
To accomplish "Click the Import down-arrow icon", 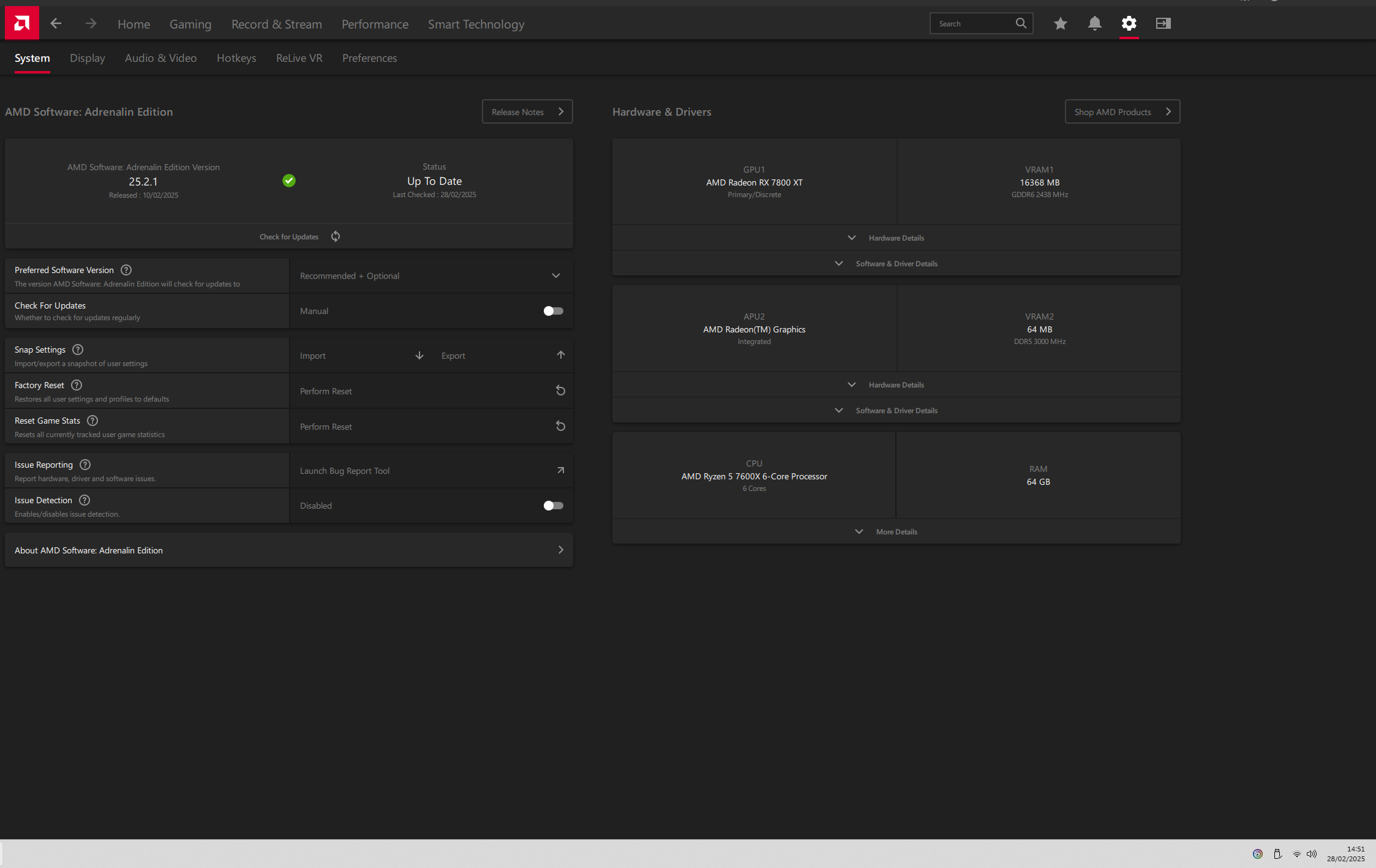I will [x=419, y=355].
